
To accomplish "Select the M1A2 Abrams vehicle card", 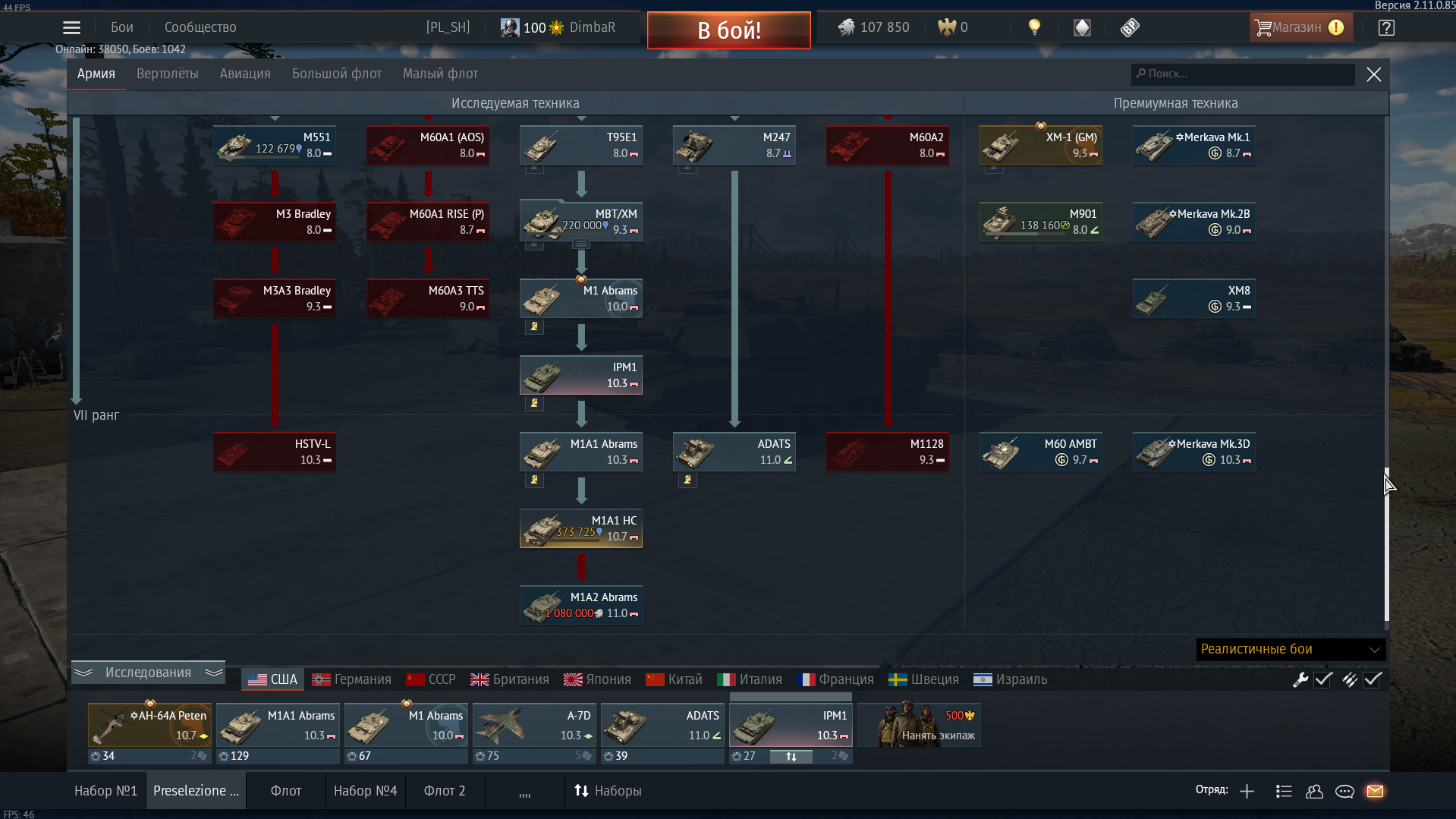I will [x=581, y=605].
